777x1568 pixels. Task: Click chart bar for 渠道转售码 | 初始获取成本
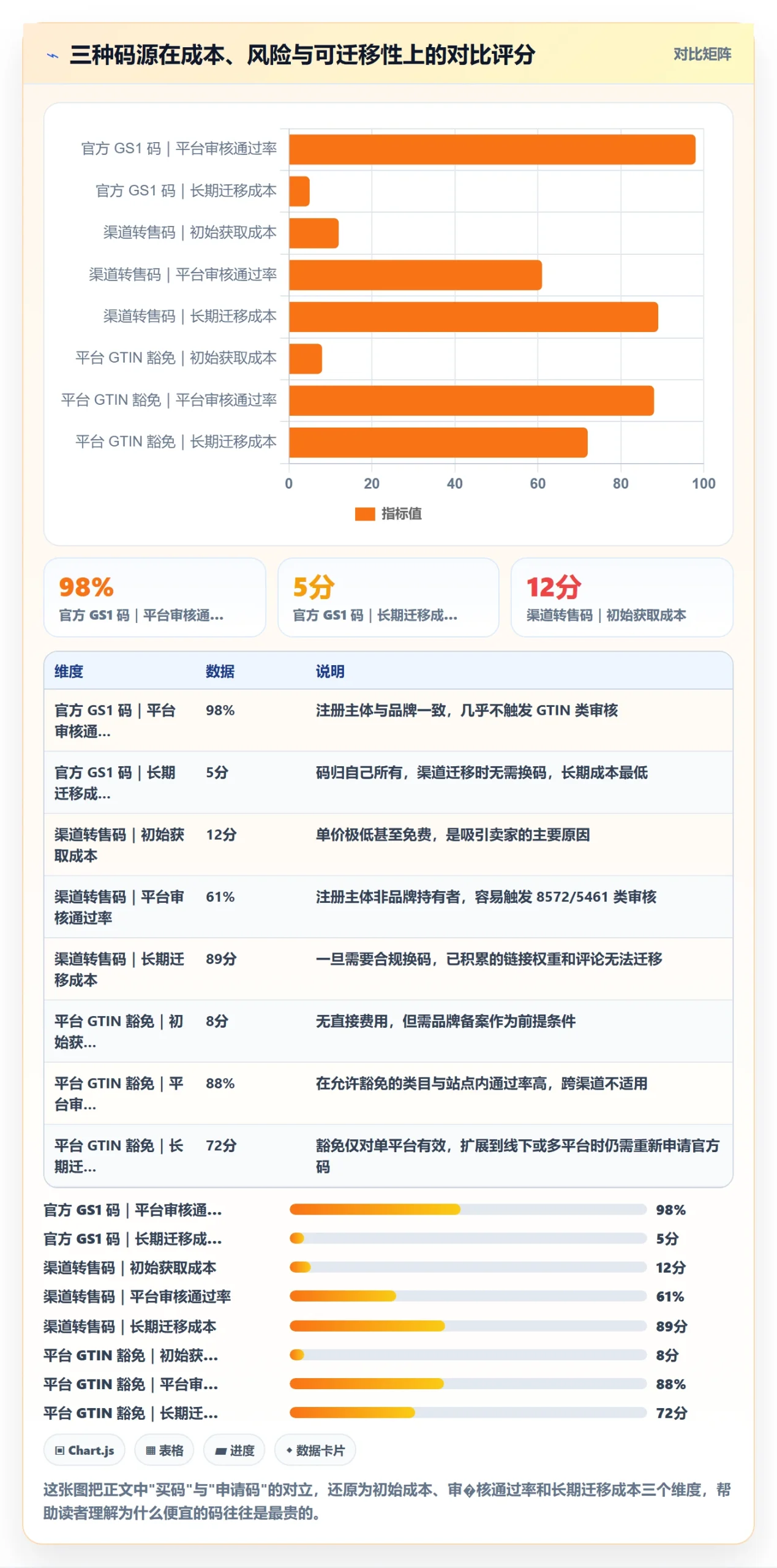pos(313,233)
